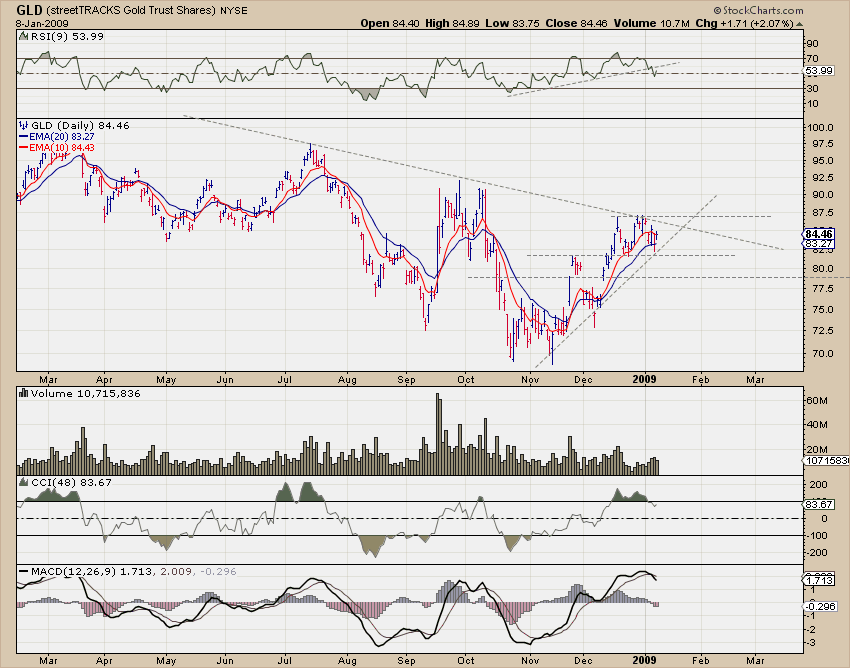Click the Chg +1.71 (+2.07%) value
The image size is (850, 668).
pos(744,23)
